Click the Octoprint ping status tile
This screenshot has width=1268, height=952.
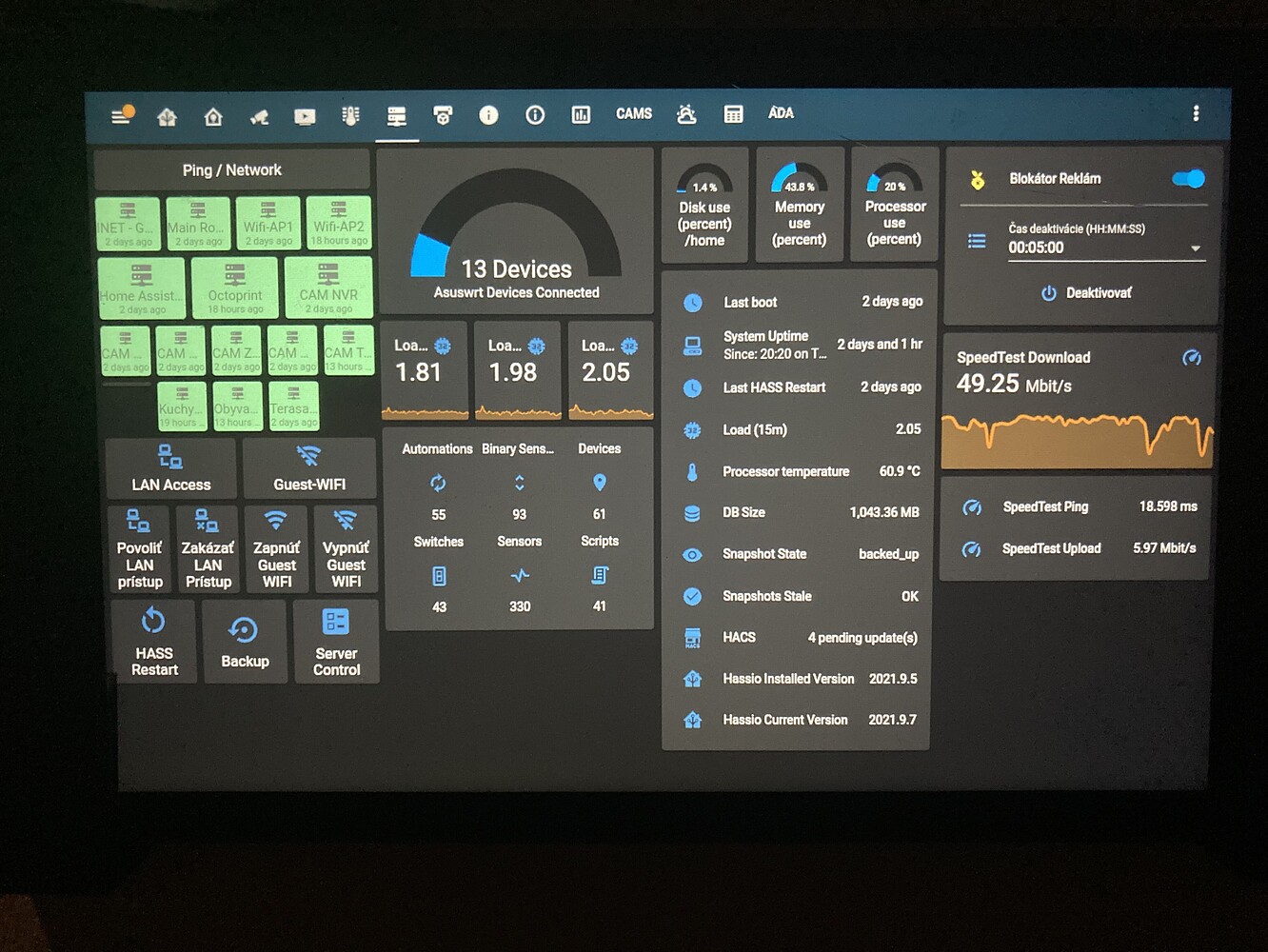pos(234,288)
